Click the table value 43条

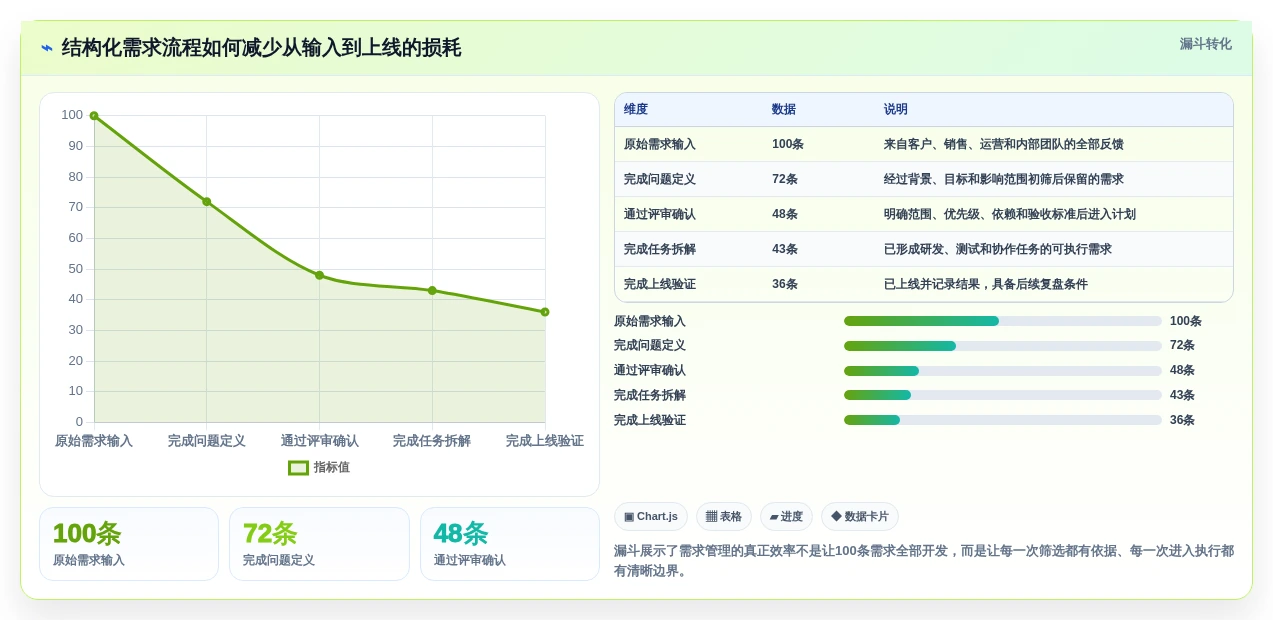(x=785, y=249)
